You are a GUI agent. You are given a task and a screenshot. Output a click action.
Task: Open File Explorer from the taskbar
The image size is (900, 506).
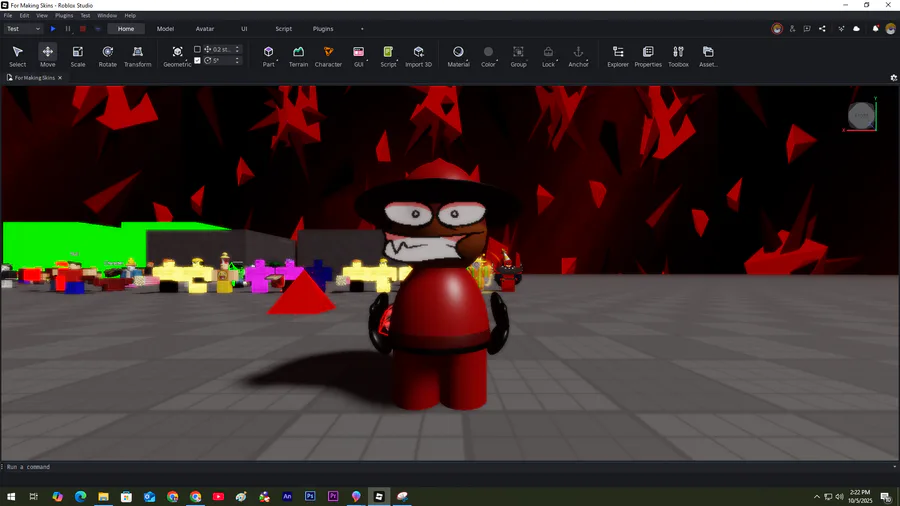[x=103, y=496]
